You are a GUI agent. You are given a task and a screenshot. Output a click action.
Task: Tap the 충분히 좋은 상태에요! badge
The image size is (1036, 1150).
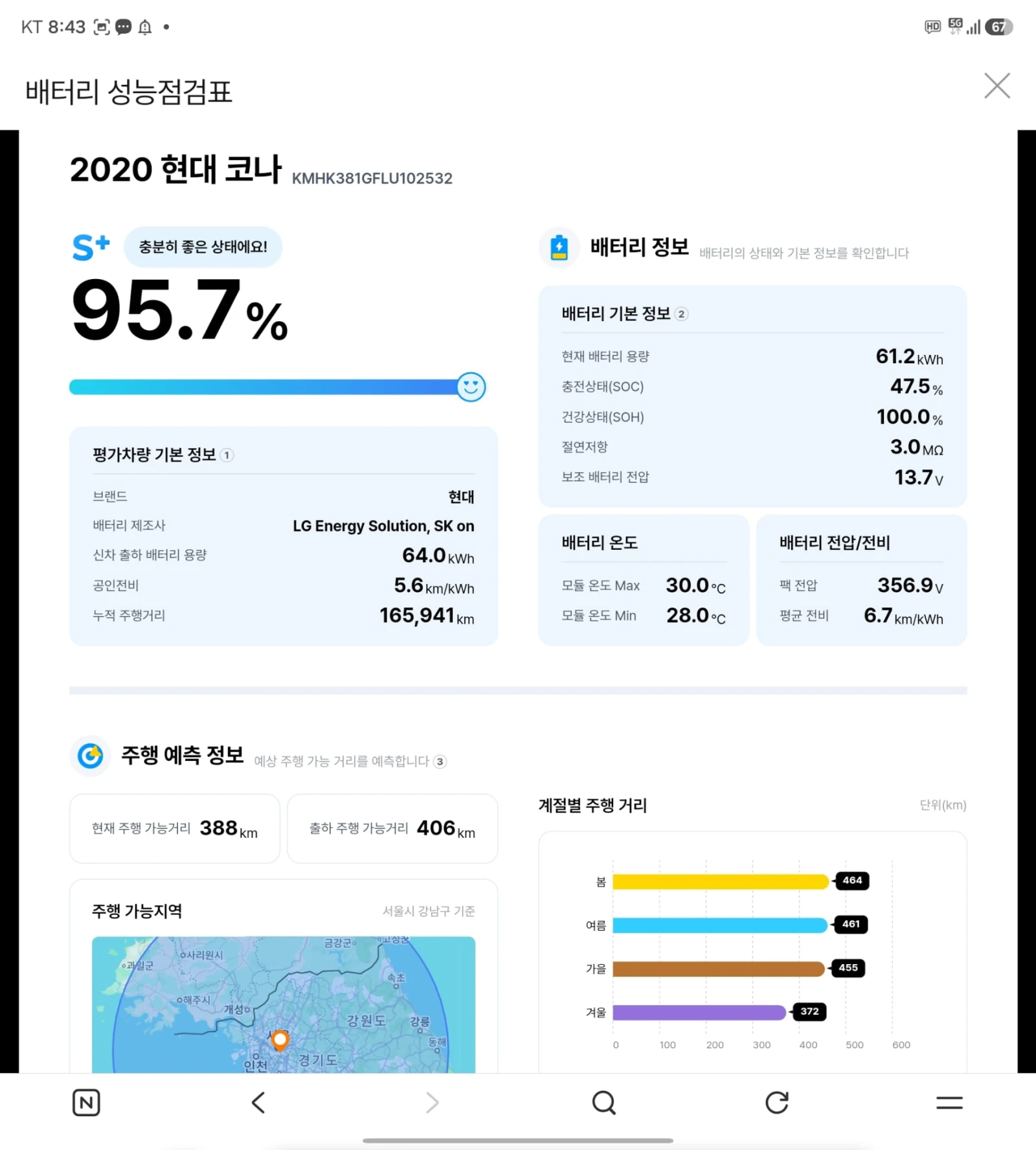tap(203, 247)
